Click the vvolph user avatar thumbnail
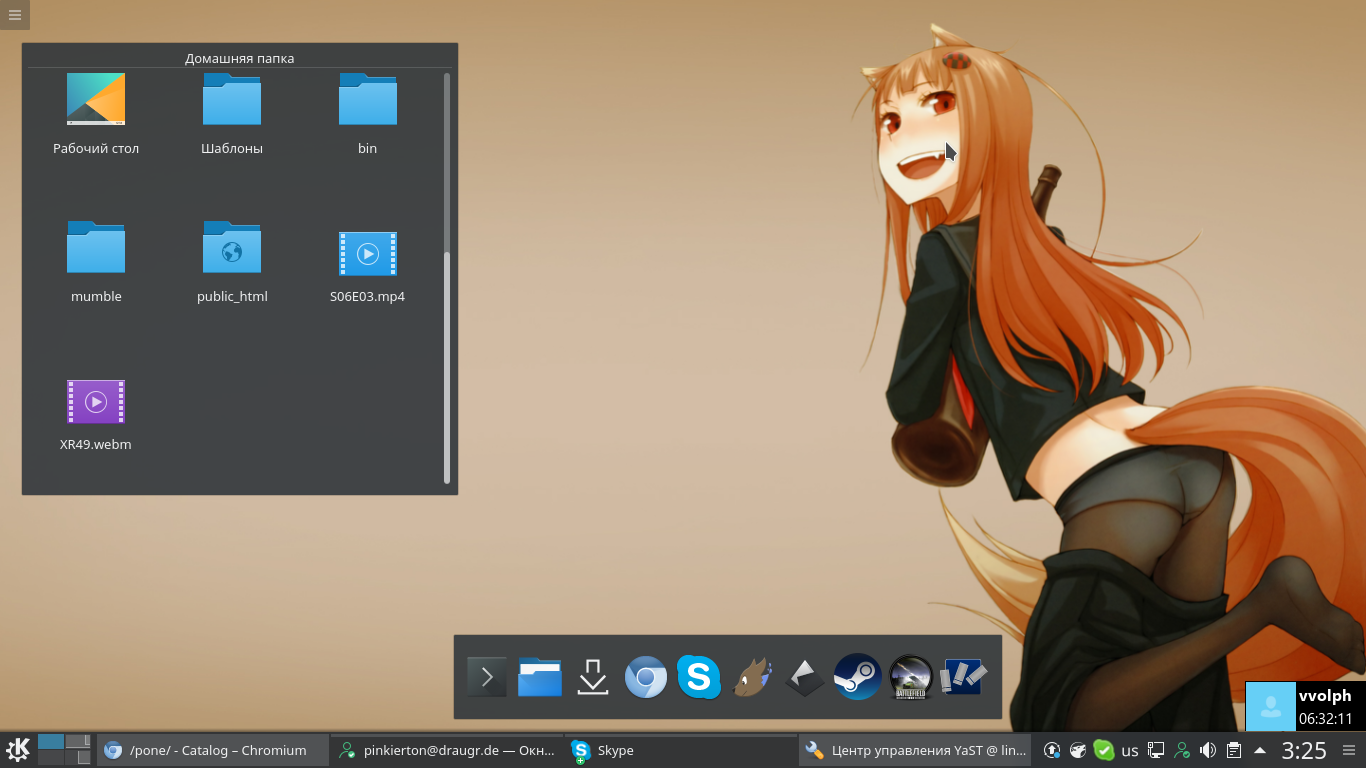 point(1270,706)
